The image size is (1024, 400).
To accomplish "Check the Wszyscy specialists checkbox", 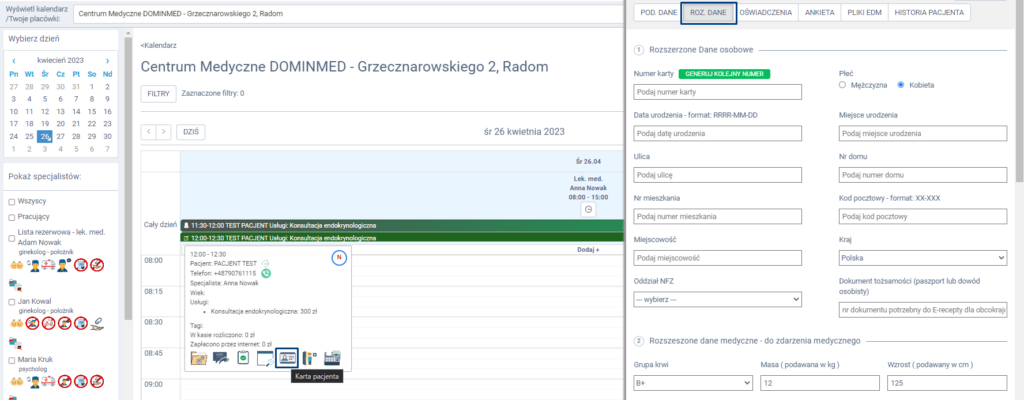I will (x=13, y=201).
